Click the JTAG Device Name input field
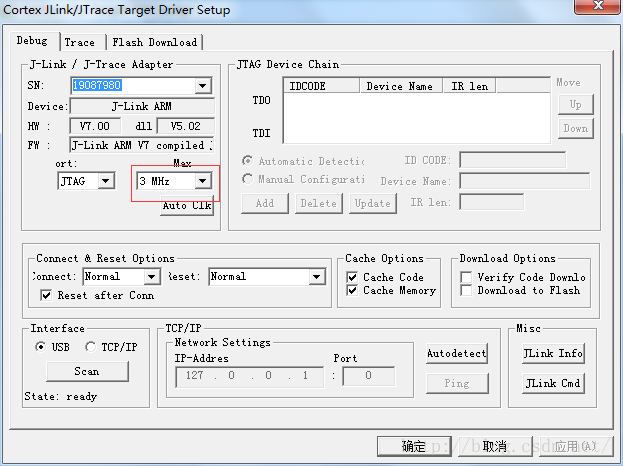Screen dimensions: 623x466 (524, 181)
